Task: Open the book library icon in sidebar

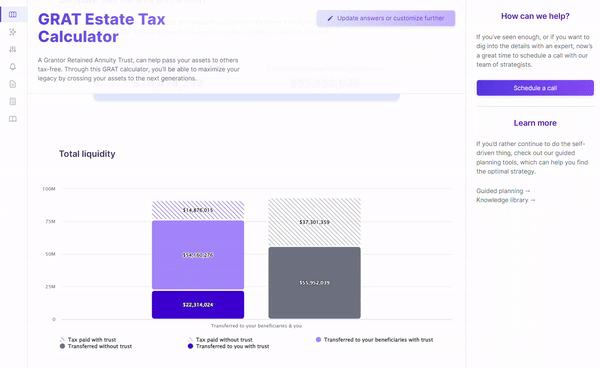Action: 13,119
